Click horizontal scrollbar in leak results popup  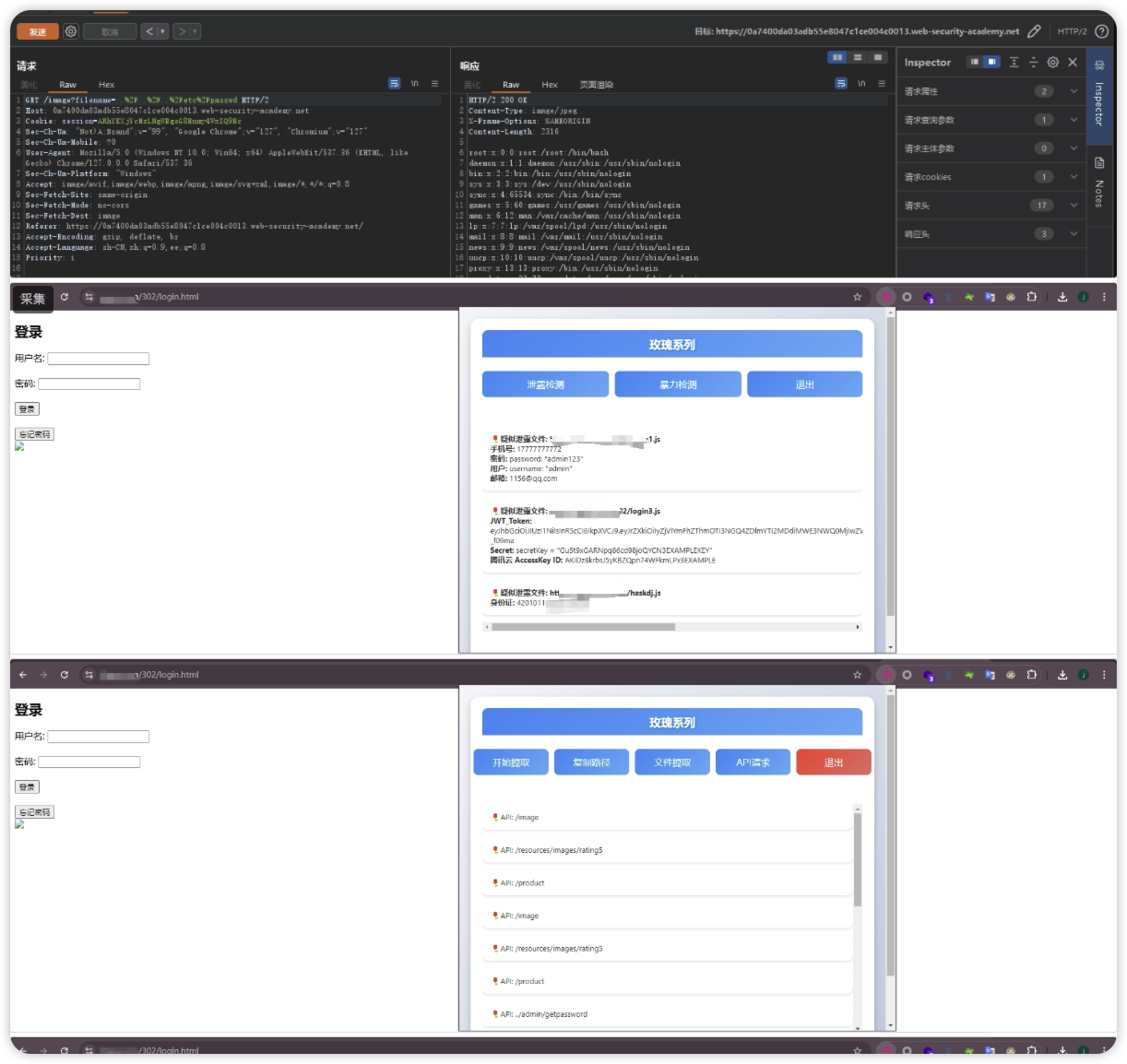[x=583, y=627]
